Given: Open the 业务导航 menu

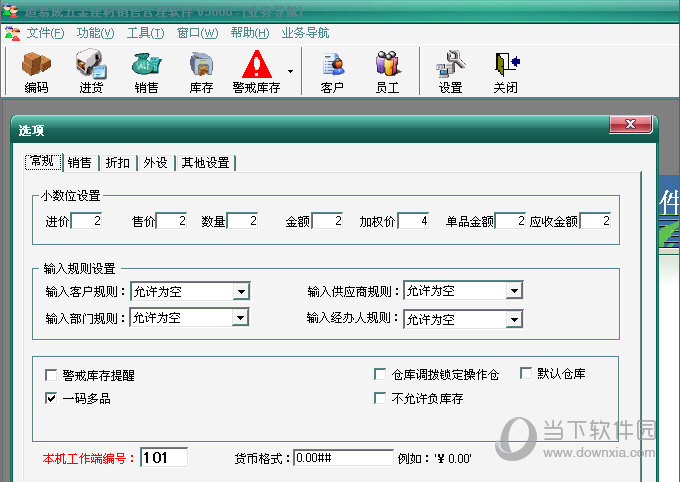Looking at the screenshot, I should click(305, 33).
